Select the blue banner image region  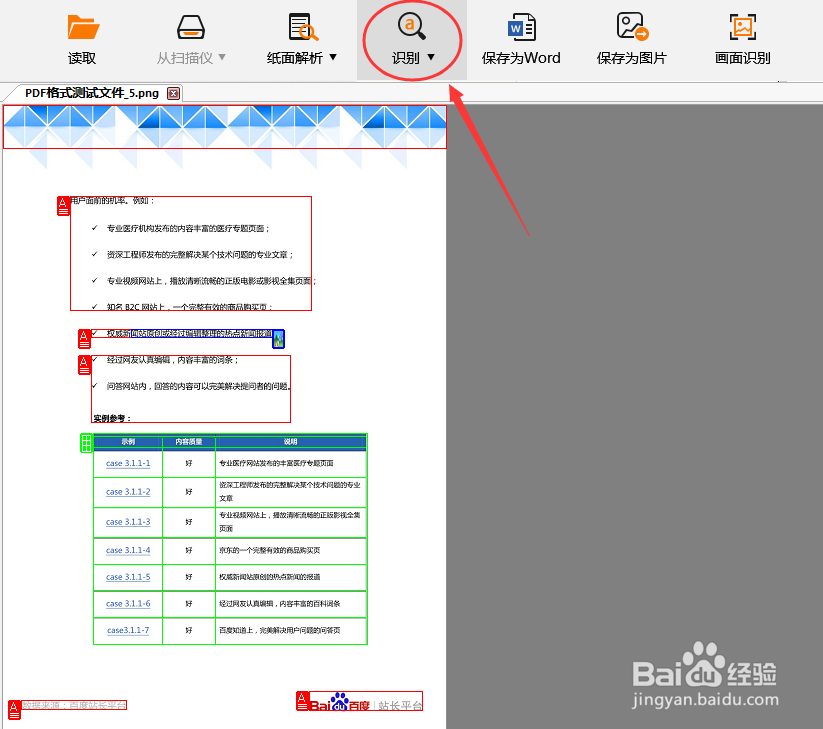[x=225, y=127]
